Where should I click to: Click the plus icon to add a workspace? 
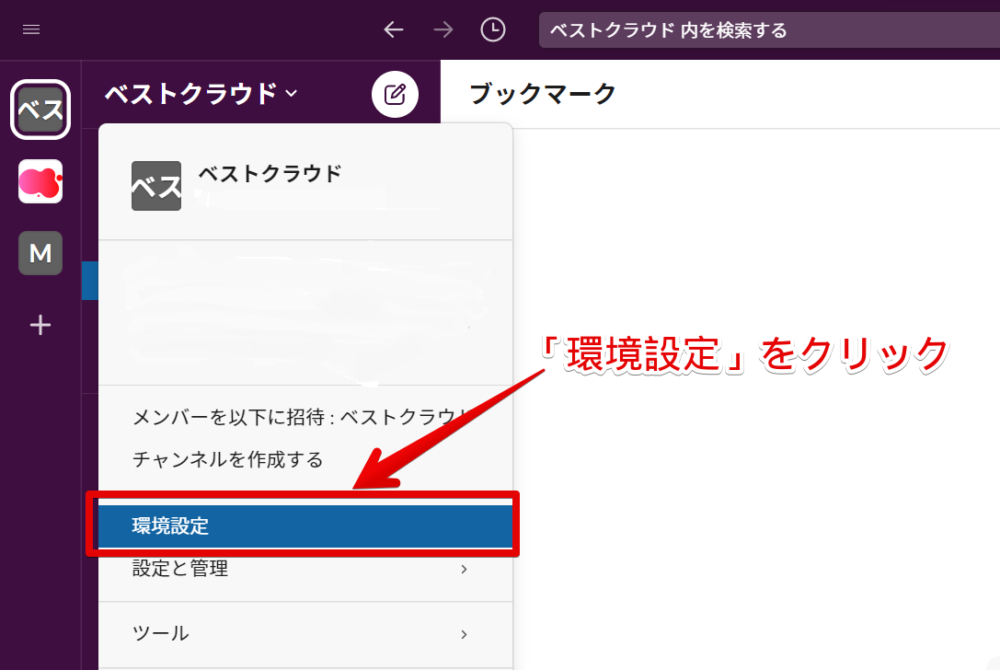click(40, 325)
